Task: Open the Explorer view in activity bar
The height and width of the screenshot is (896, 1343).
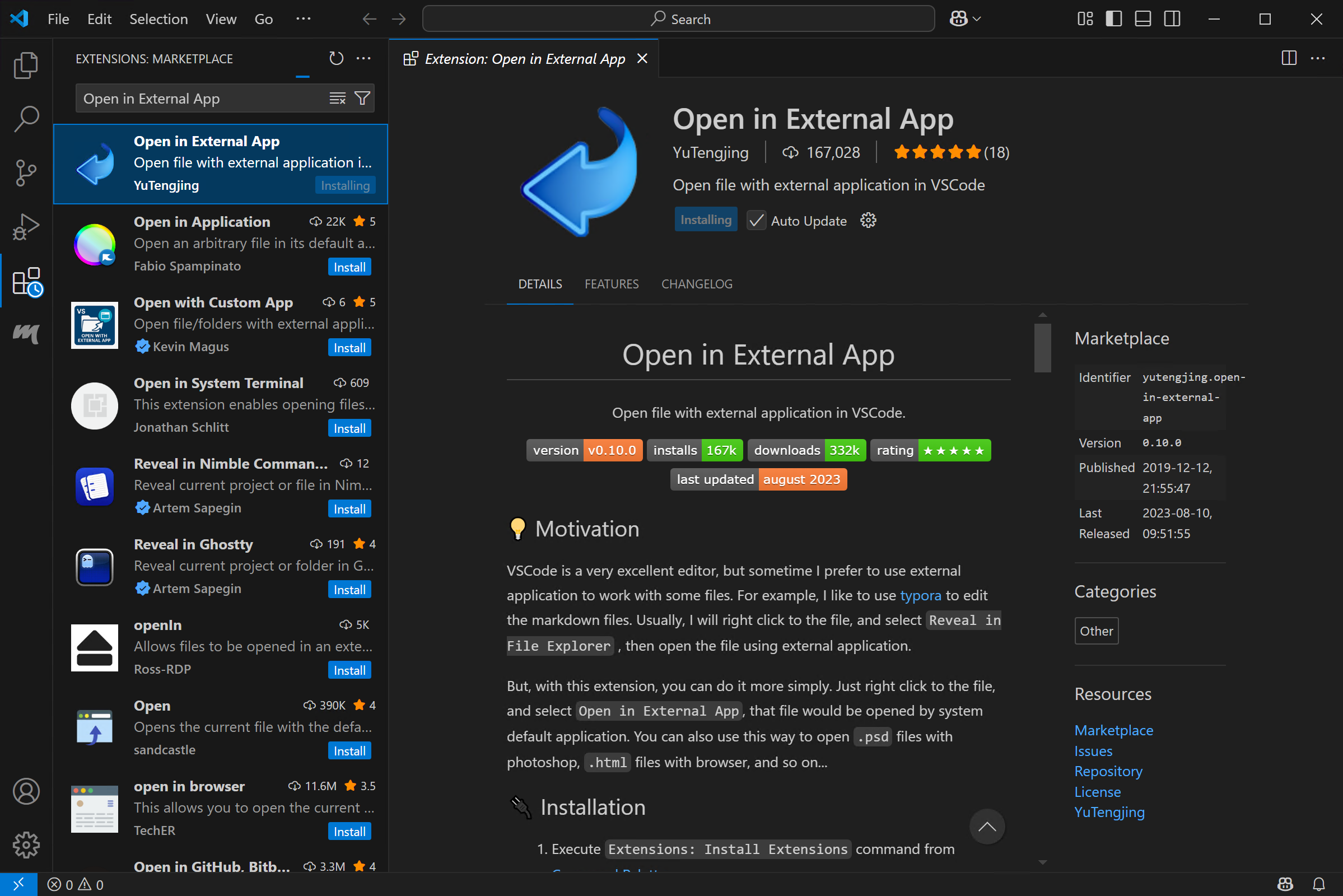Action: [x=26, y=64]
